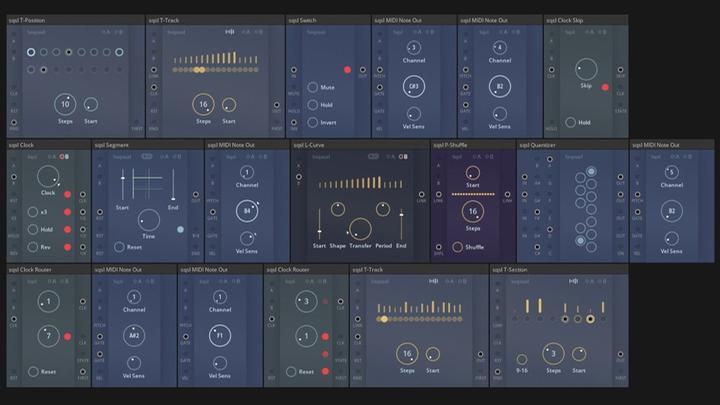The image size is (720, 405).
Task: Click the sqsl P-Shuffle module title
Action: [450, 145]
